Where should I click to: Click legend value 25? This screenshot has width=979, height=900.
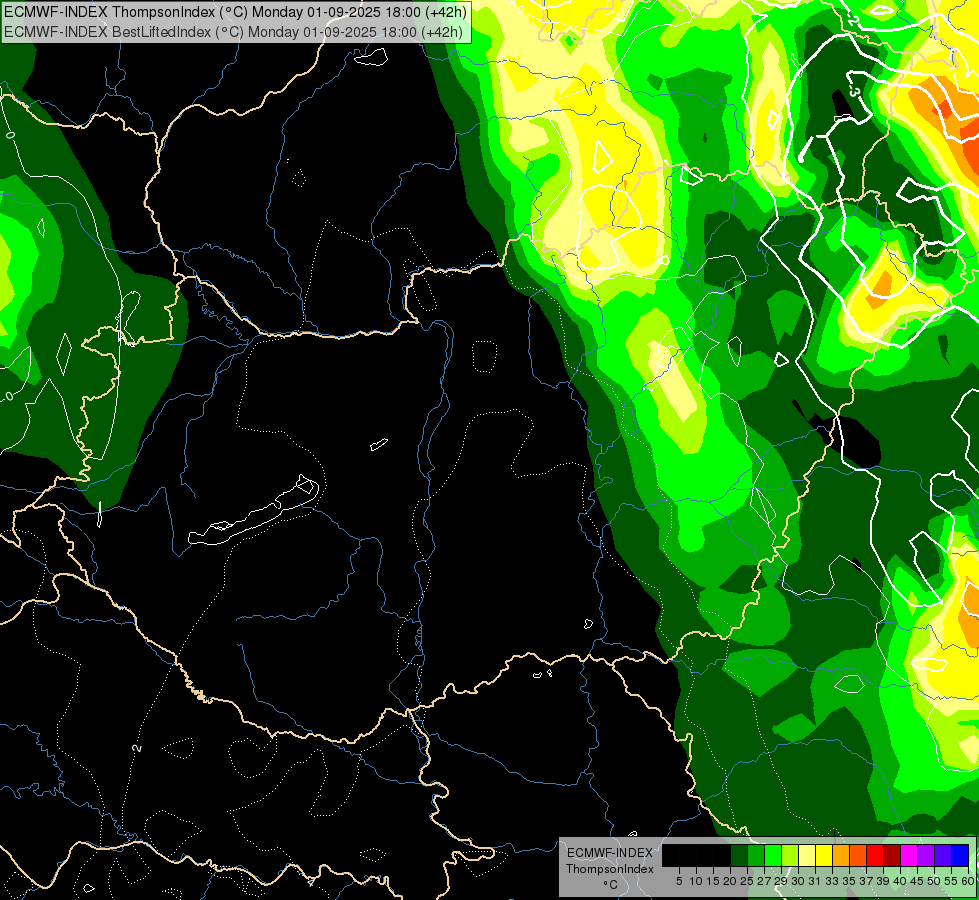click(747, 881)
